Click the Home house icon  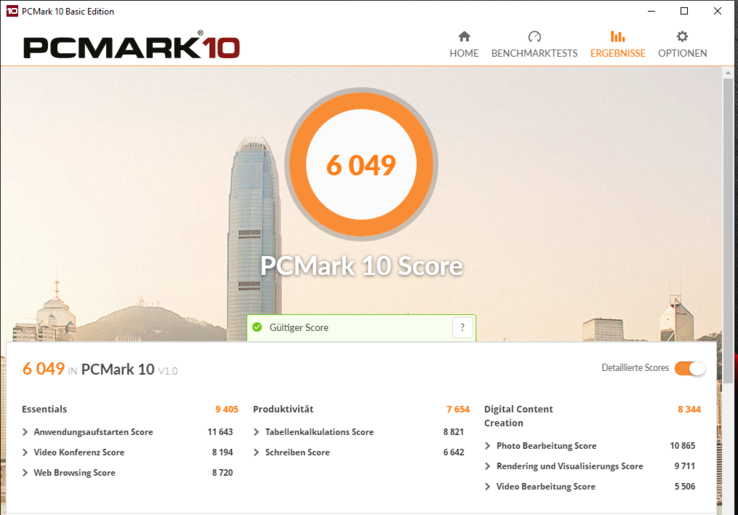click(x=464, y=37)
